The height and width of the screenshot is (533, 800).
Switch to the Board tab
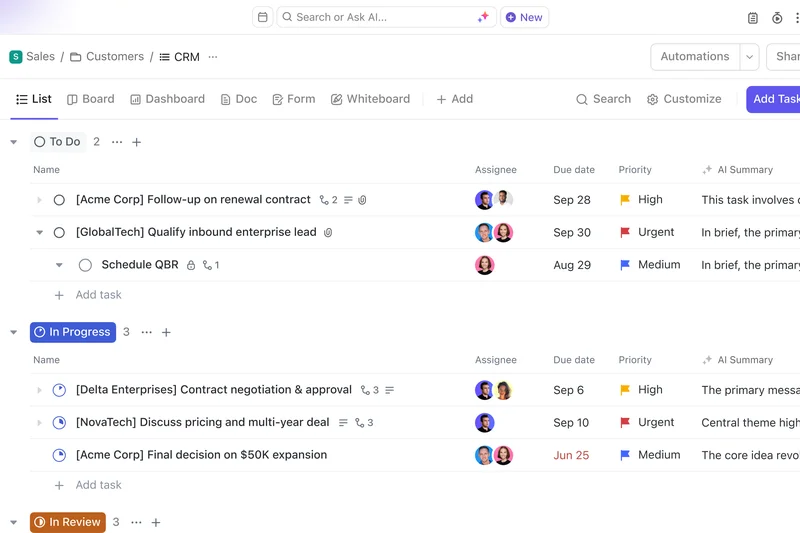[90, 99]
